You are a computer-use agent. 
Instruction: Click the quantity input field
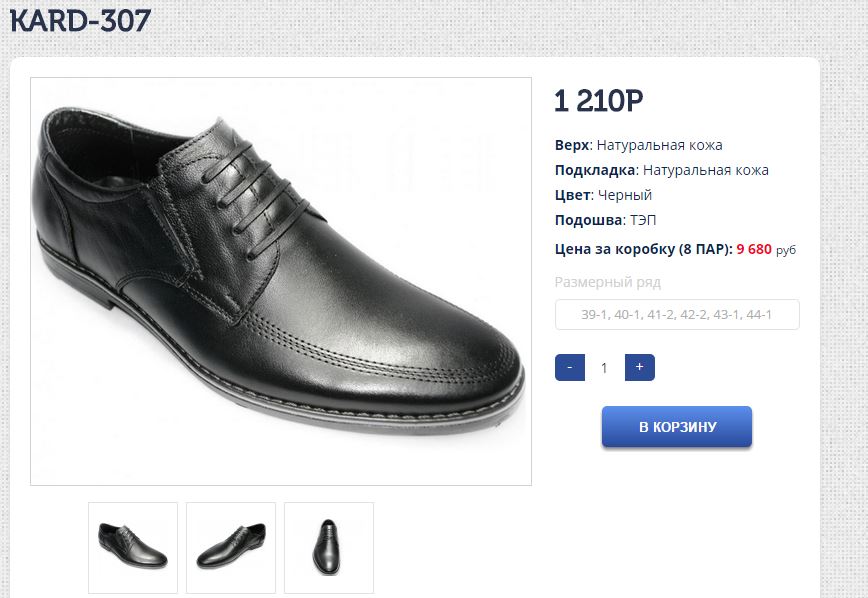[604, 368]
